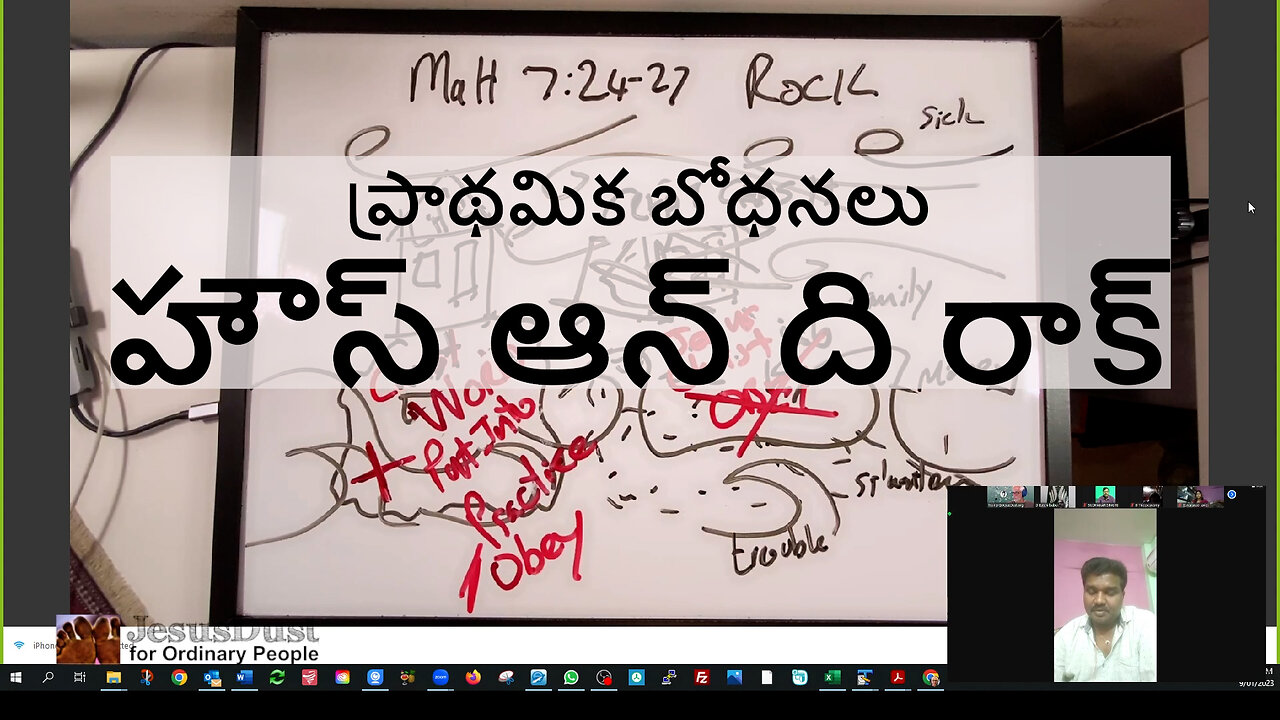The width and height of the screenshot is (1280, 720).
Task: Open the taskbar date and clock
Action: point(1256,677)
